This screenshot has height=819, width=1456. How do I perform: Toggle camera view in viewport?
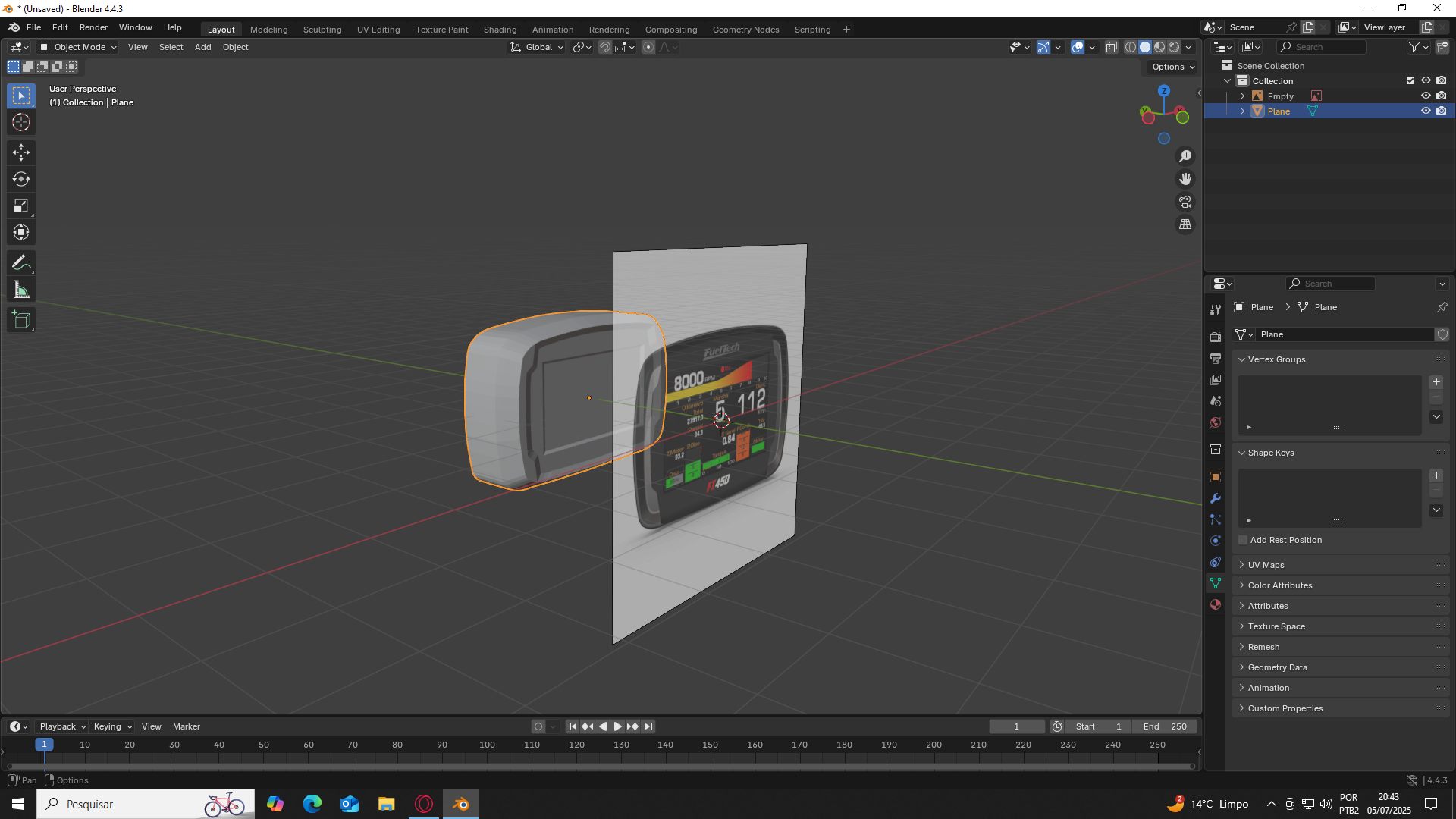1185,202
